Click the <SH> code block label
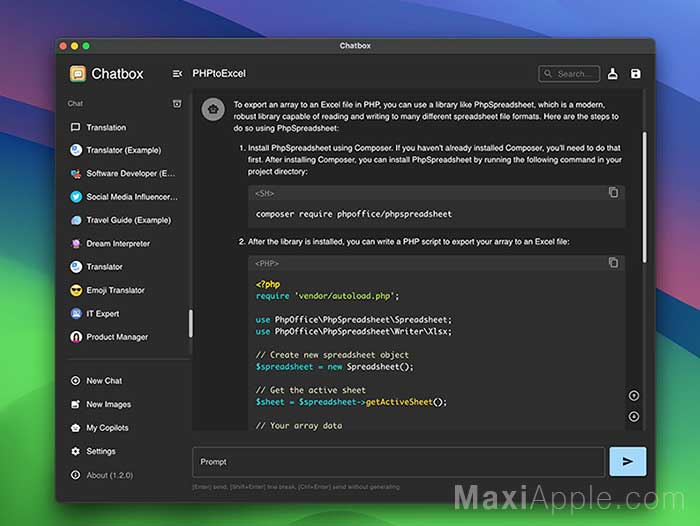 [x=264, y=193]
